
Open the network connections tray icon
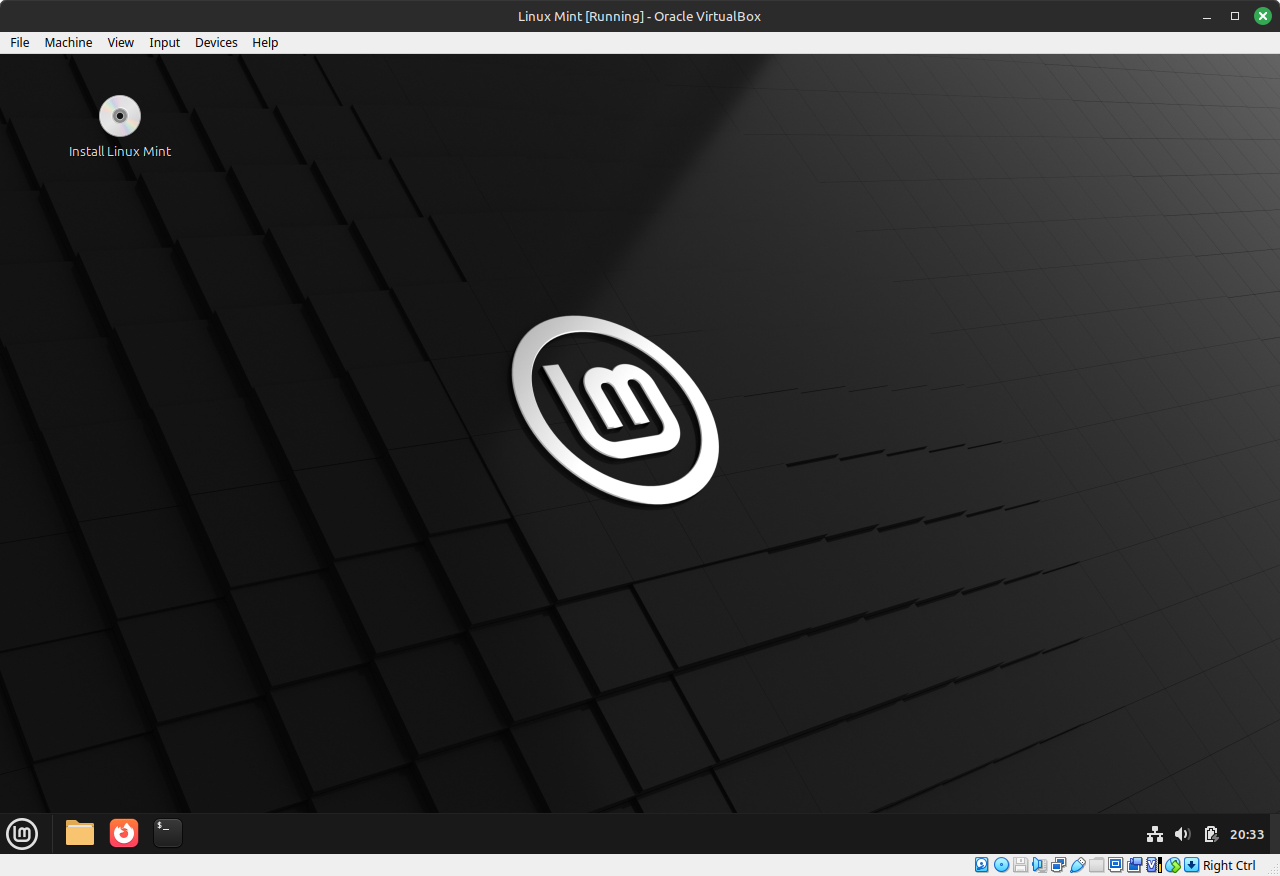tap(1155, 834)
